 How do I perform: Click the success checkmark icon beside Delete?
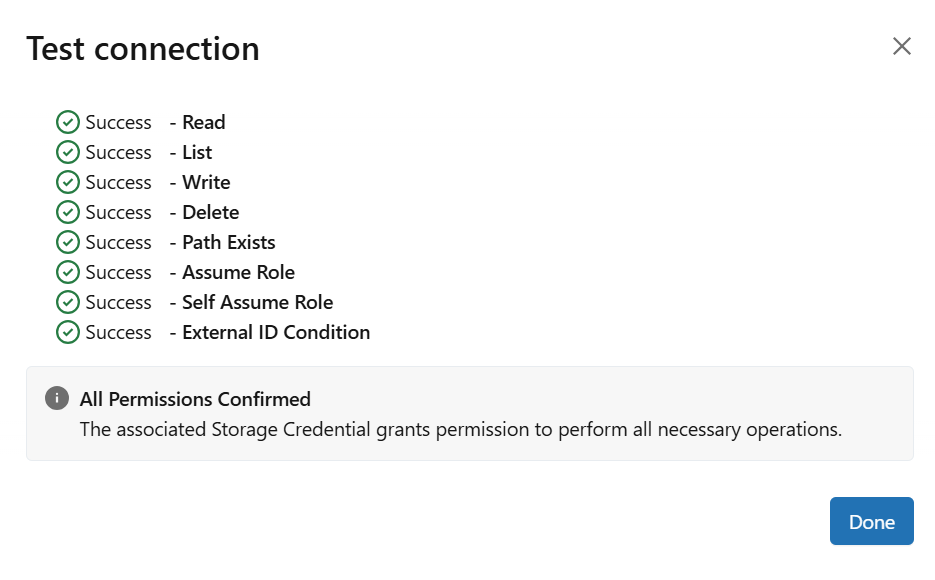(x=68, y=212)
